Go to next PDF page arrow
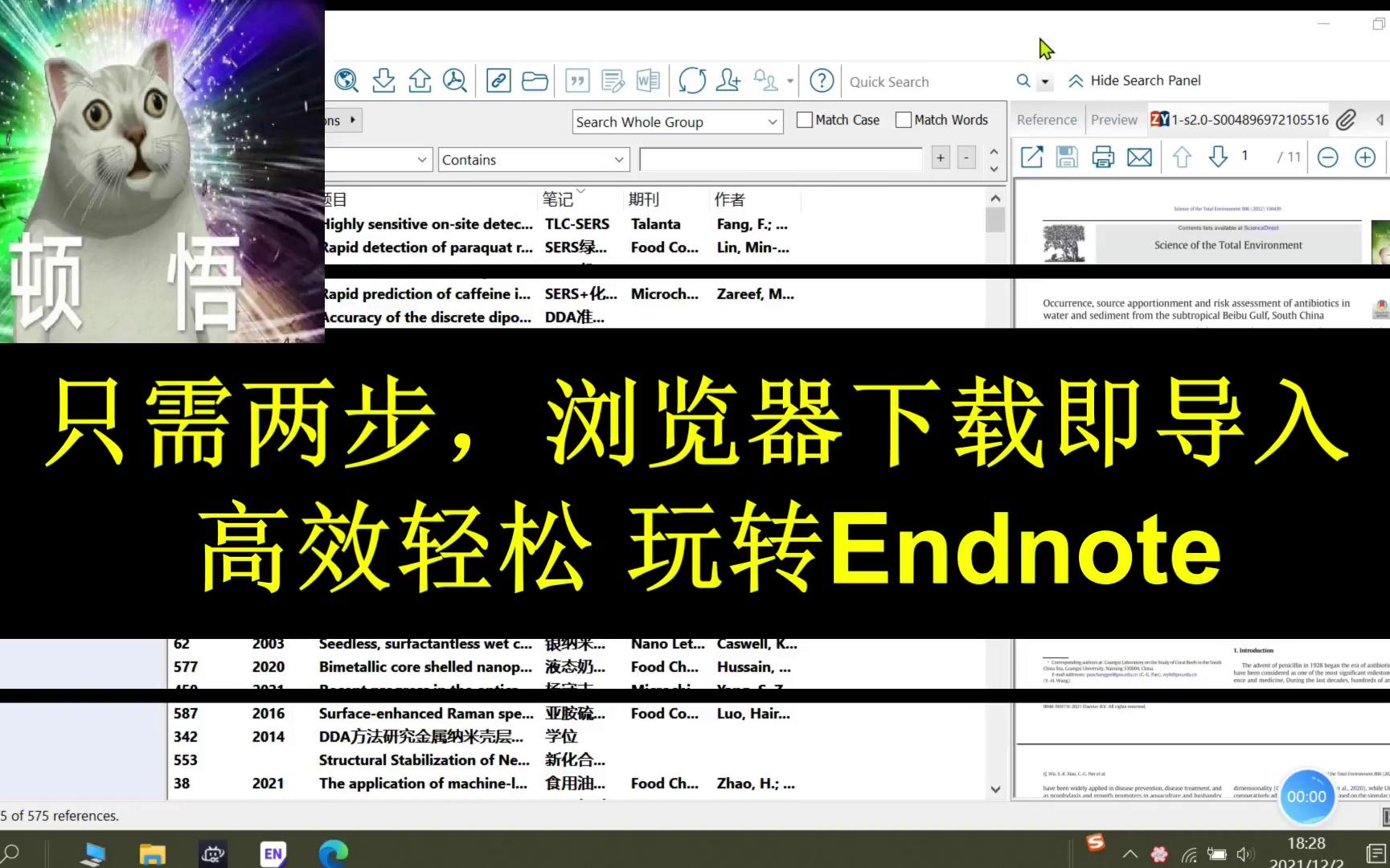1390x868 pixels. point(1218,157)
